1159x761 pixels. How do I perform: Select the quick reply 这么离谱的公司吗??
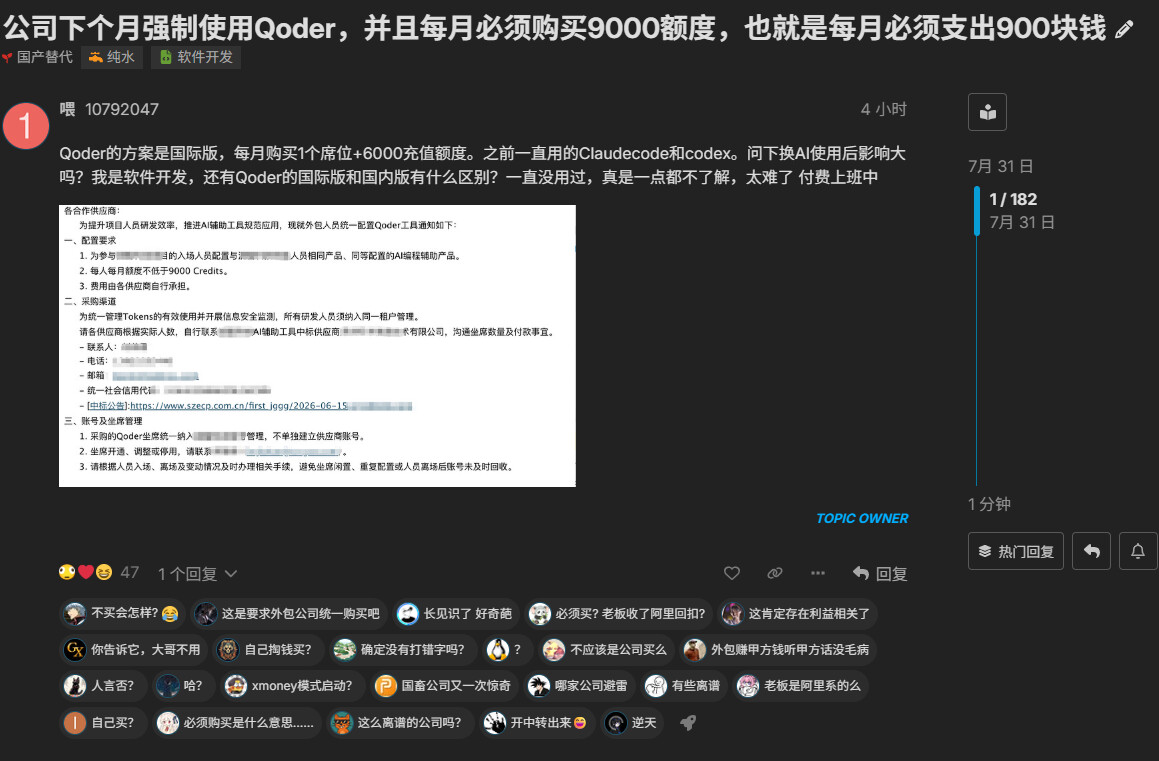tap(400, 723)
